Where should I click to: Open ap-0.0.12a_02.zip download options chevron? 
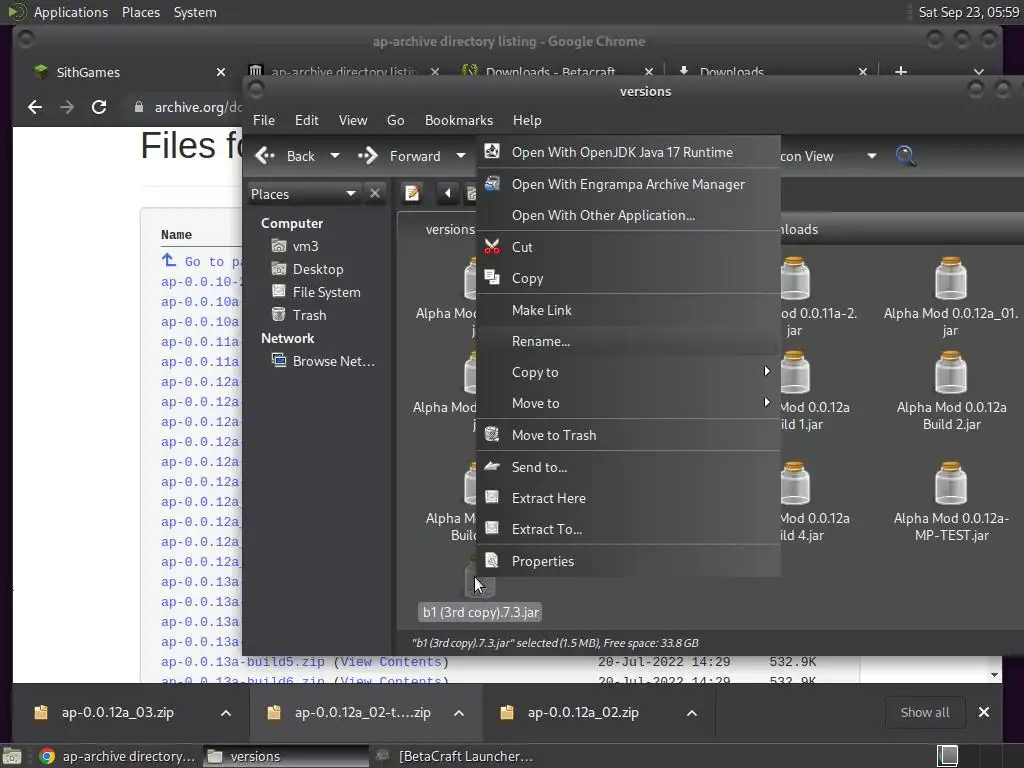tap(692, 712)
